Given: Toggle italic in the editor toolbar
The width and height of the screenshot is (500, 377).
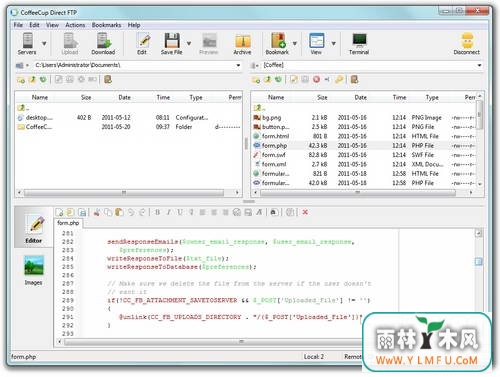Looking at the screenshot, I should pos(169,212).
